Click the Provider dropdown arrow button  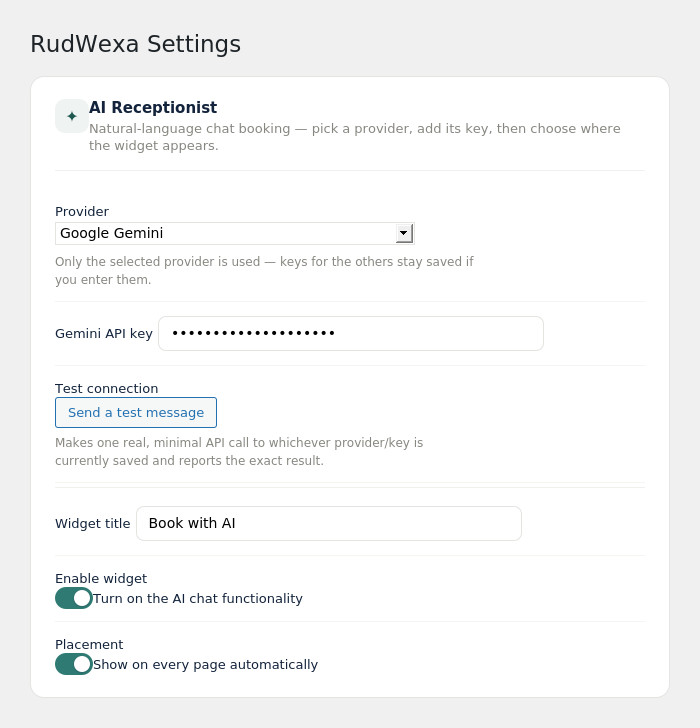[404, 233]
